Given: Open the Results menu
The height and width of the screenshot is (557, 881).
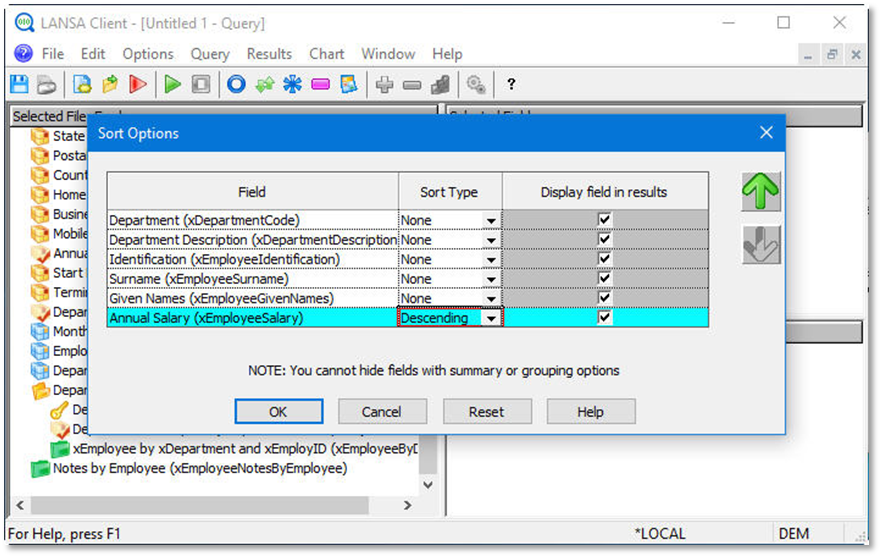Looking at the screenshot, I should [269, 54].
